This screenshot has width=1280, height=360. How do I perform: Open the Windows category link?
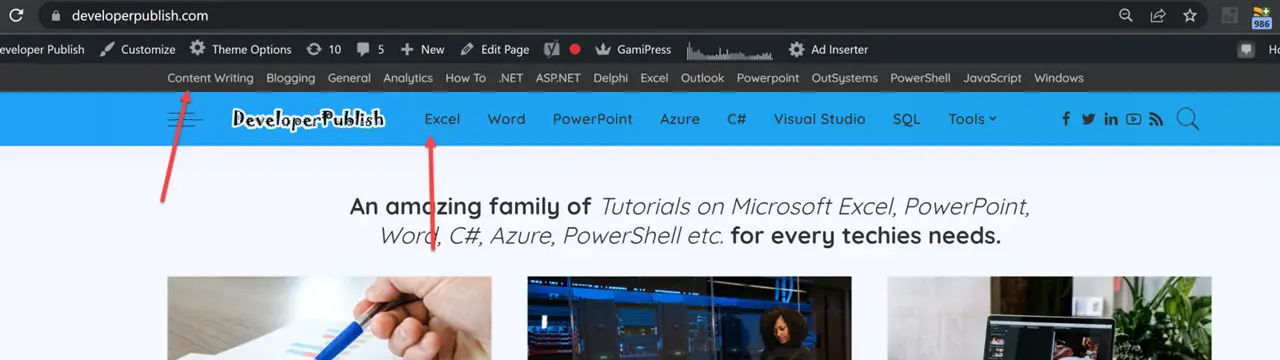click(1059, 78)
